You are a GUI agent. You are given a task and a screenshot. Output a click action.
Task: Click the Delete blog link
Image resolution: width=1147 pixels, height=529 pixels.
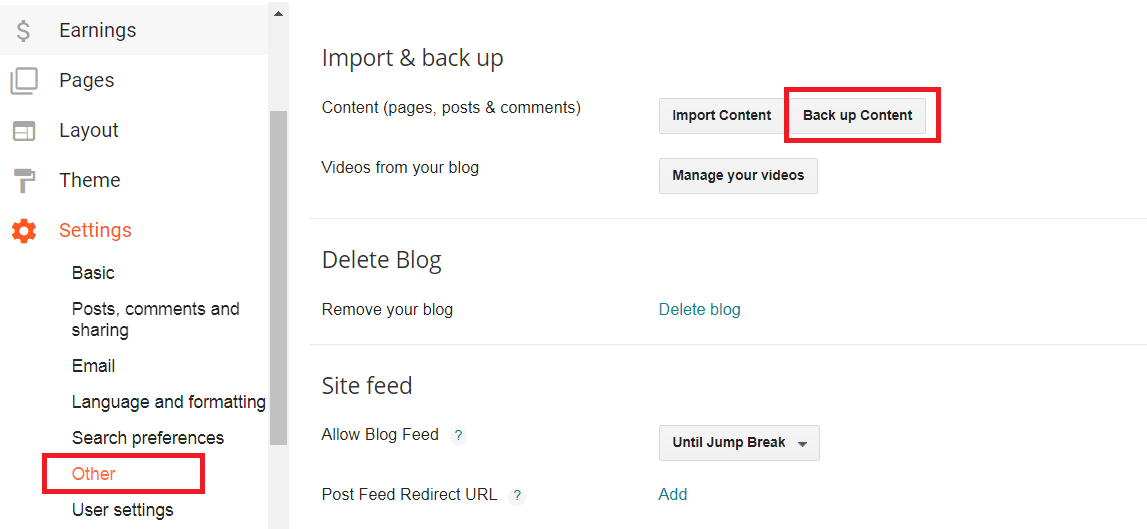click(x=699, y=310)
